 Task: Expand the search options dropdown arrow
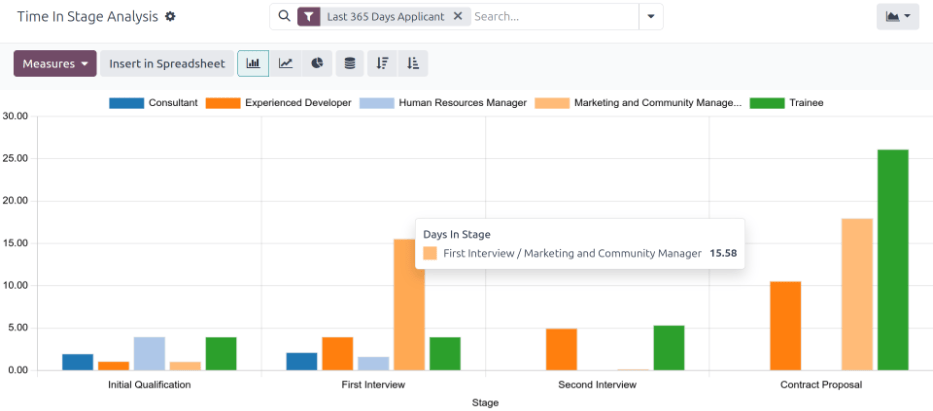coord(651,17)
